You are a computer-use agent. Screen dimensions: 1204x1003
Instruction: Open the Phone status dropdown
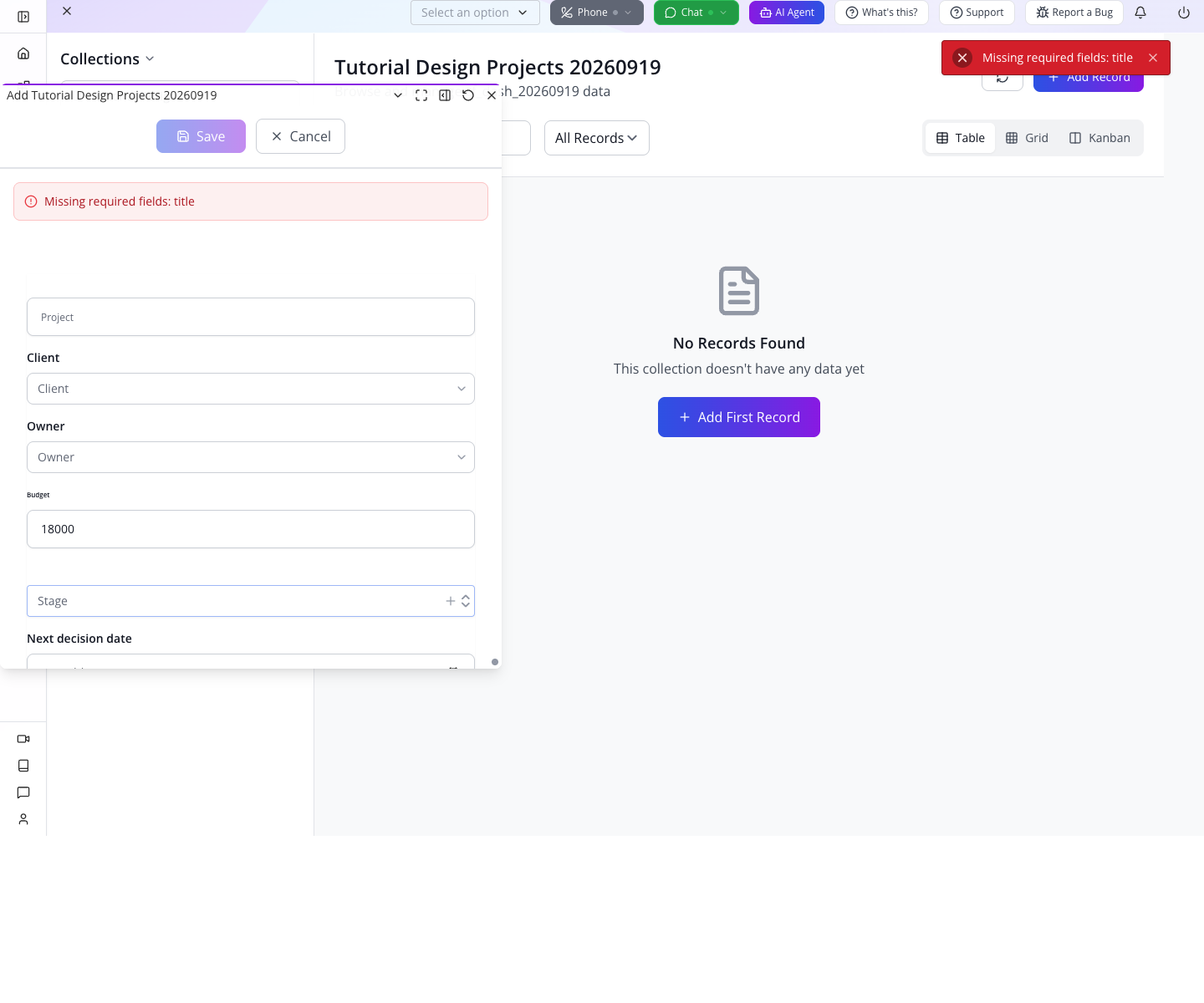597,13
